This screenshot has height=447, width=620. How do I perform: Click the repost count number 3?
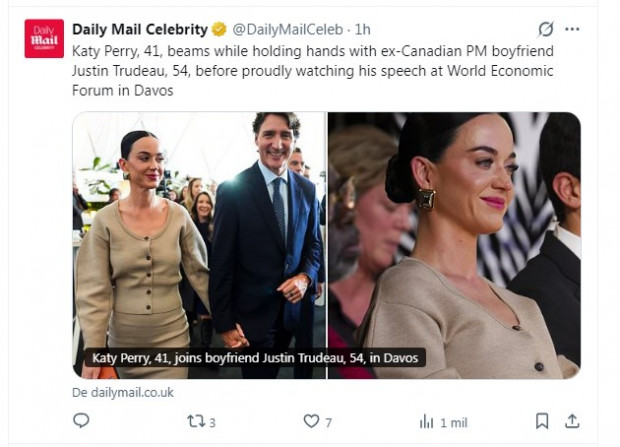[x=212, y=422]
